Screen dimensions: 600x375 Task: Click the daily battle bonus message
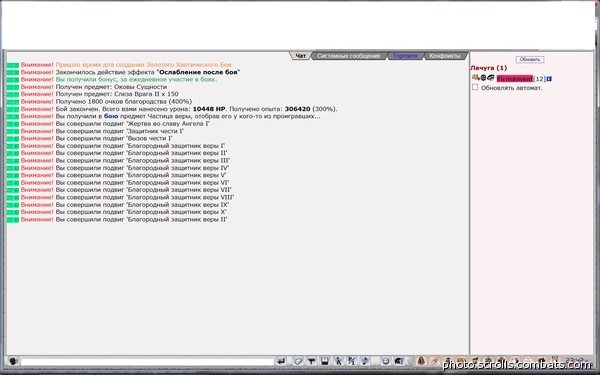pos(136,80)
